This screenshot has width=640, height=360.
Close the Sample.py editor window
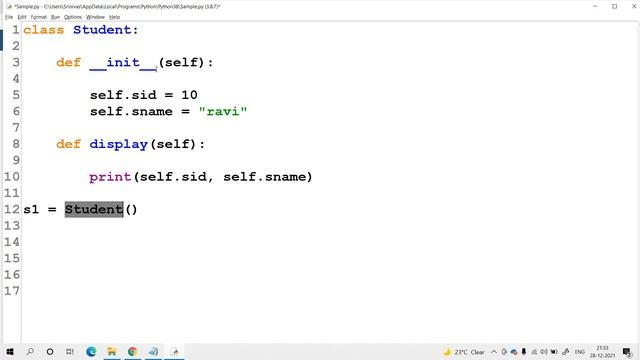633,7
